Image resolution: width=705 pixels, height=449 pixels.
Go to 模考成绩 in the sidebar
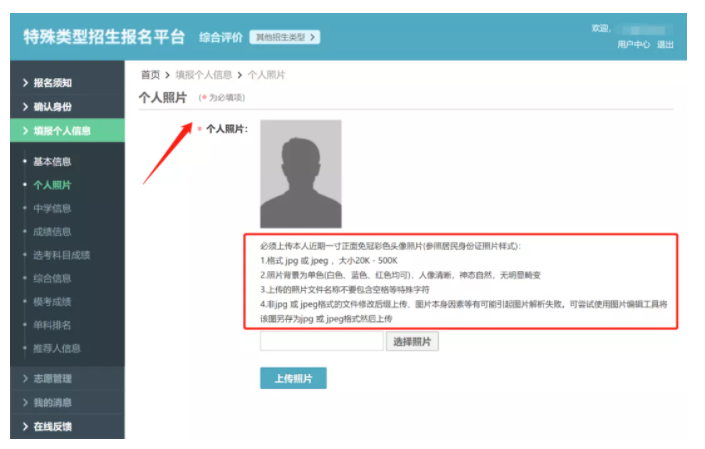point(52,301)
